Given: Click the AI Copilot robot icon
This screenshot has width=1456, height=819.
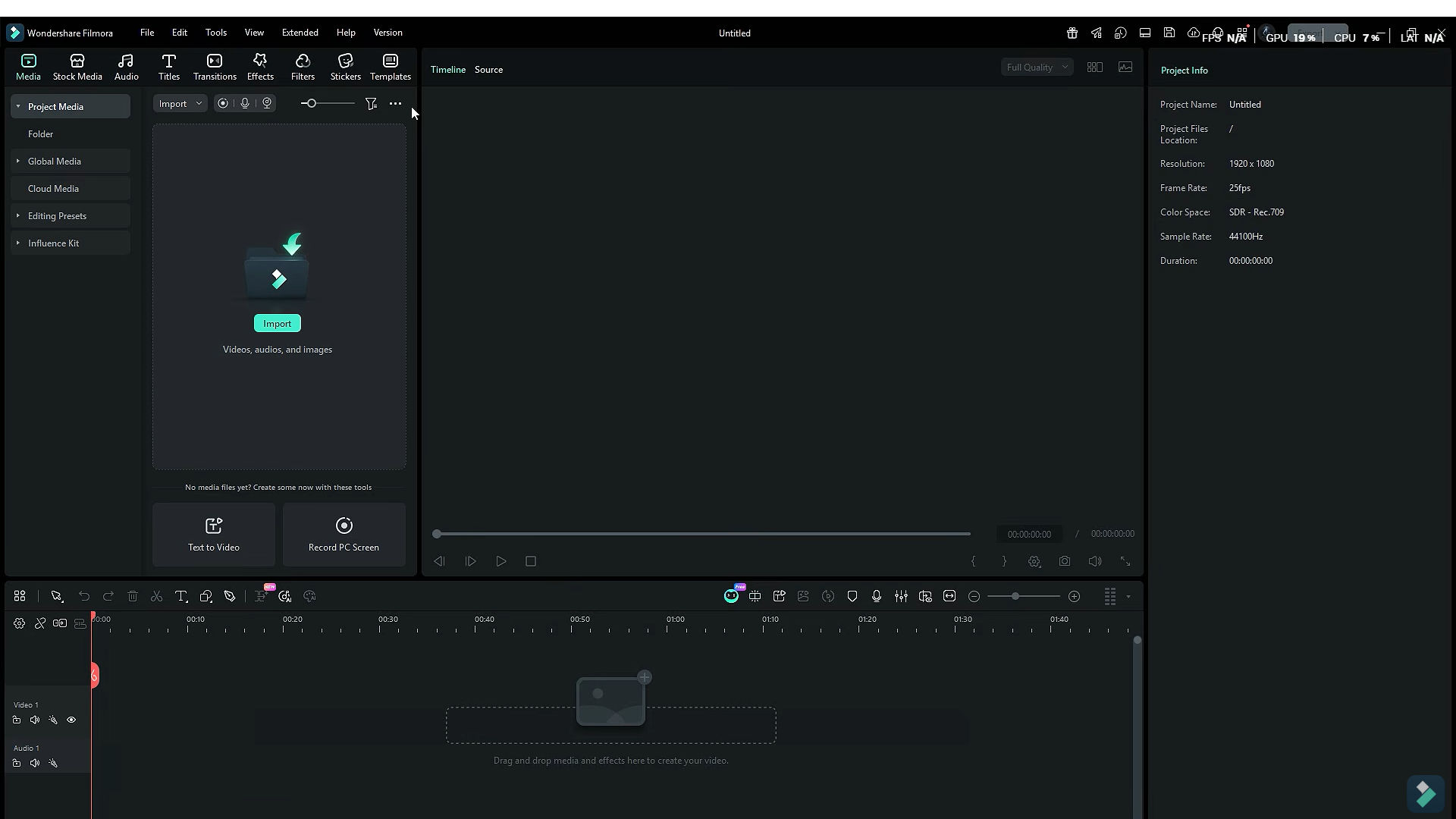Looking at the screenshot, I should [731, 597].
